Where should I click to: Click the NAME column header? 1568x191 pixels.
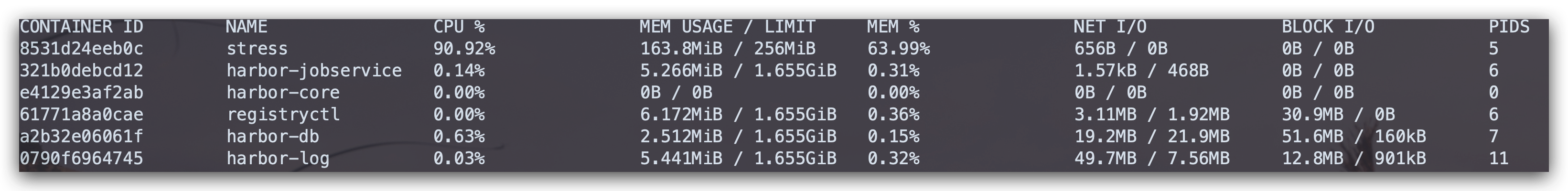tap(247, 27)
